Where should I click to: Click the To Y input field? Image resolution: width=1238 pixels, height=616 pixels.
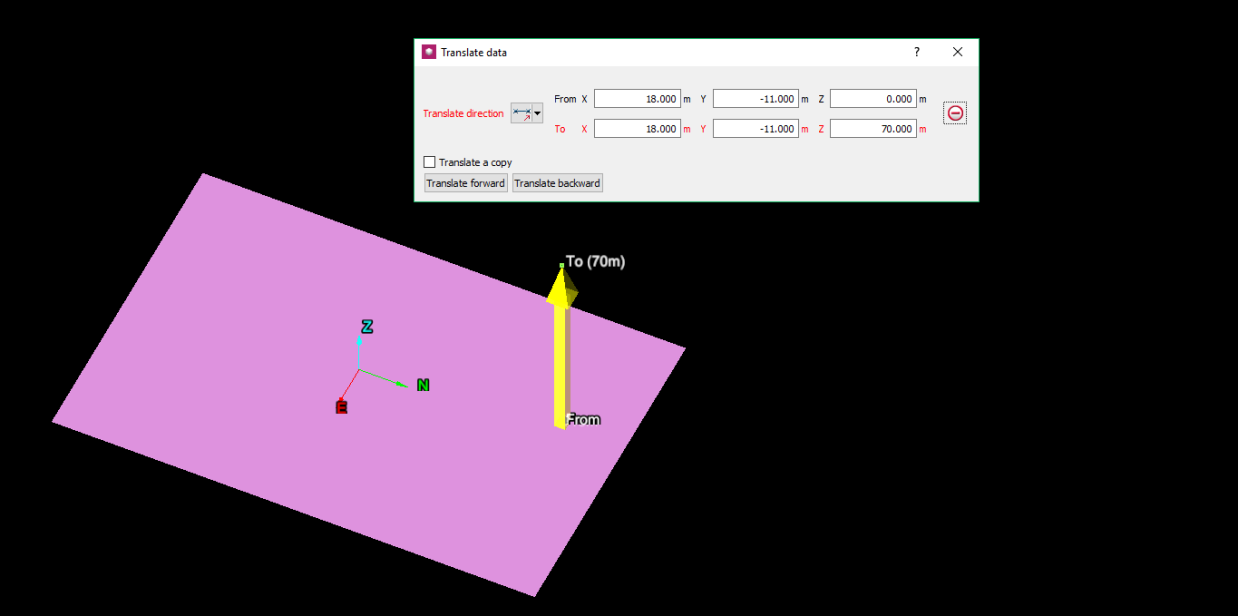click(755, 128)
